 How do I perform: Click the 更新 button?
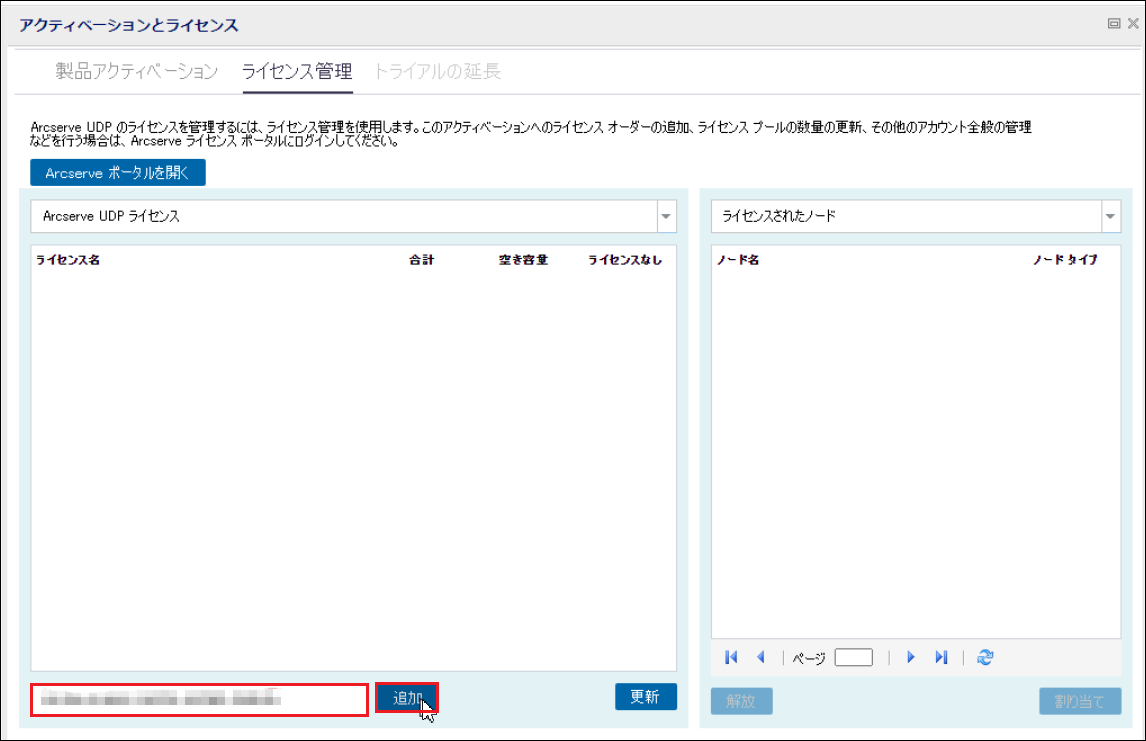[645, 697]
